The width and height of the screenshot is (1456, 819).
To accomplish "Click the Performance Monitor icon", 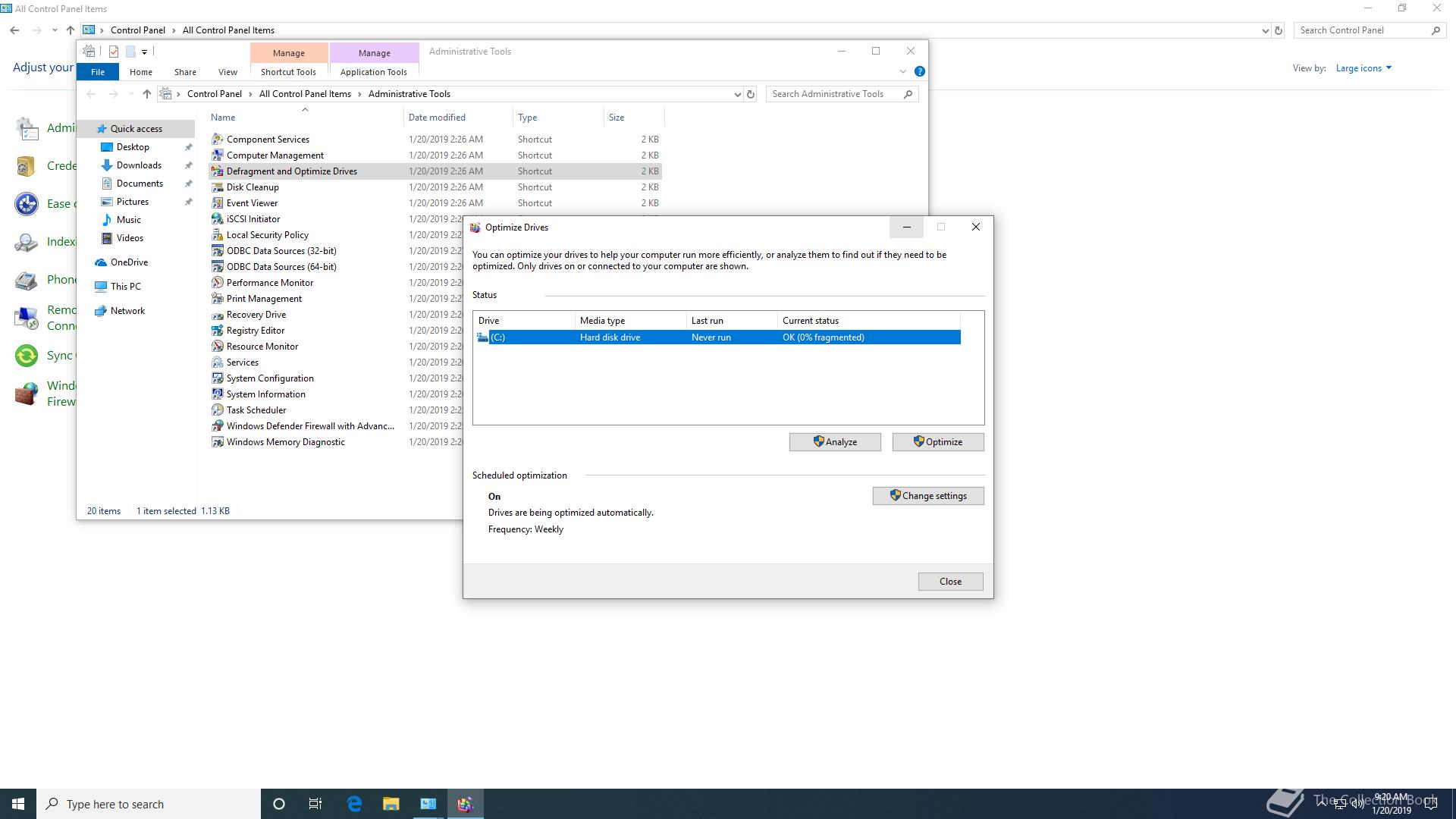I will pyautogui.click(x=218, y=283).
